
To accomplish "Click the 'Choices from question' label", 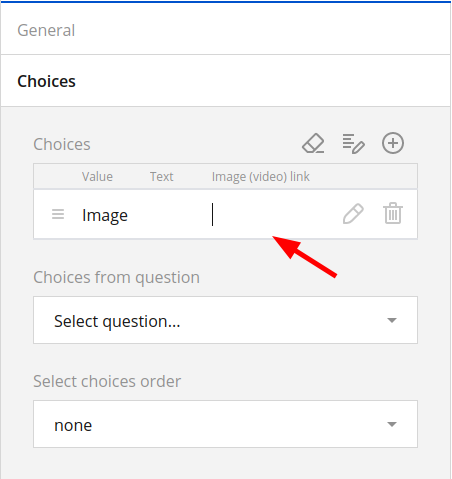I will pyautogui.click(x=117, y=278).
